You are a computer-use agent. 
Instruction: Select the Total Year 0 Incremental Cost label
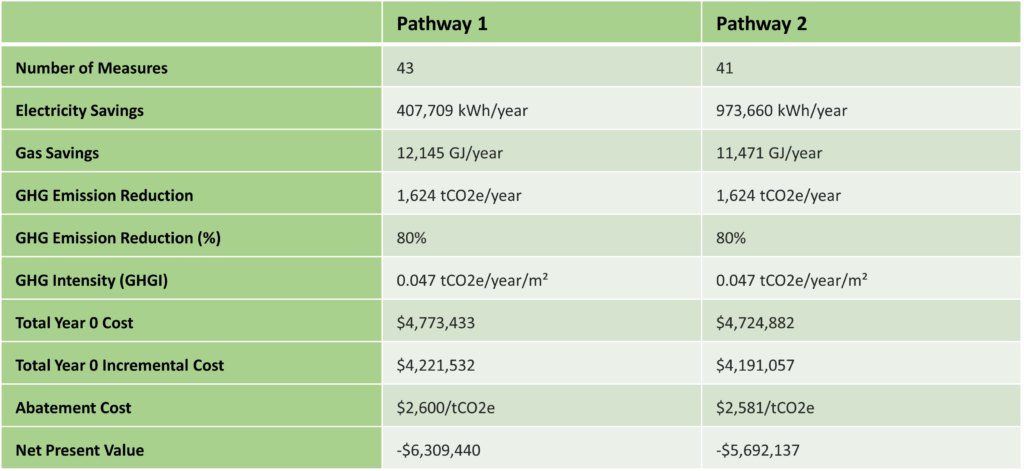[x=120, y=365]
